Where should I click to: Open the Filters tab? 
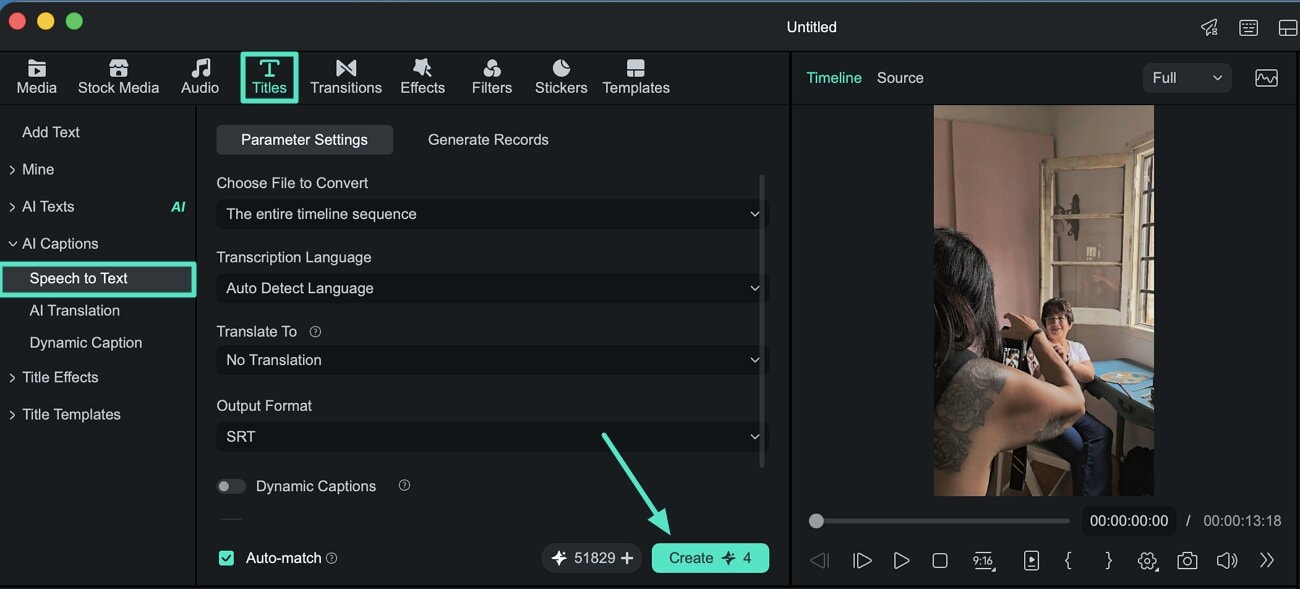492,77
